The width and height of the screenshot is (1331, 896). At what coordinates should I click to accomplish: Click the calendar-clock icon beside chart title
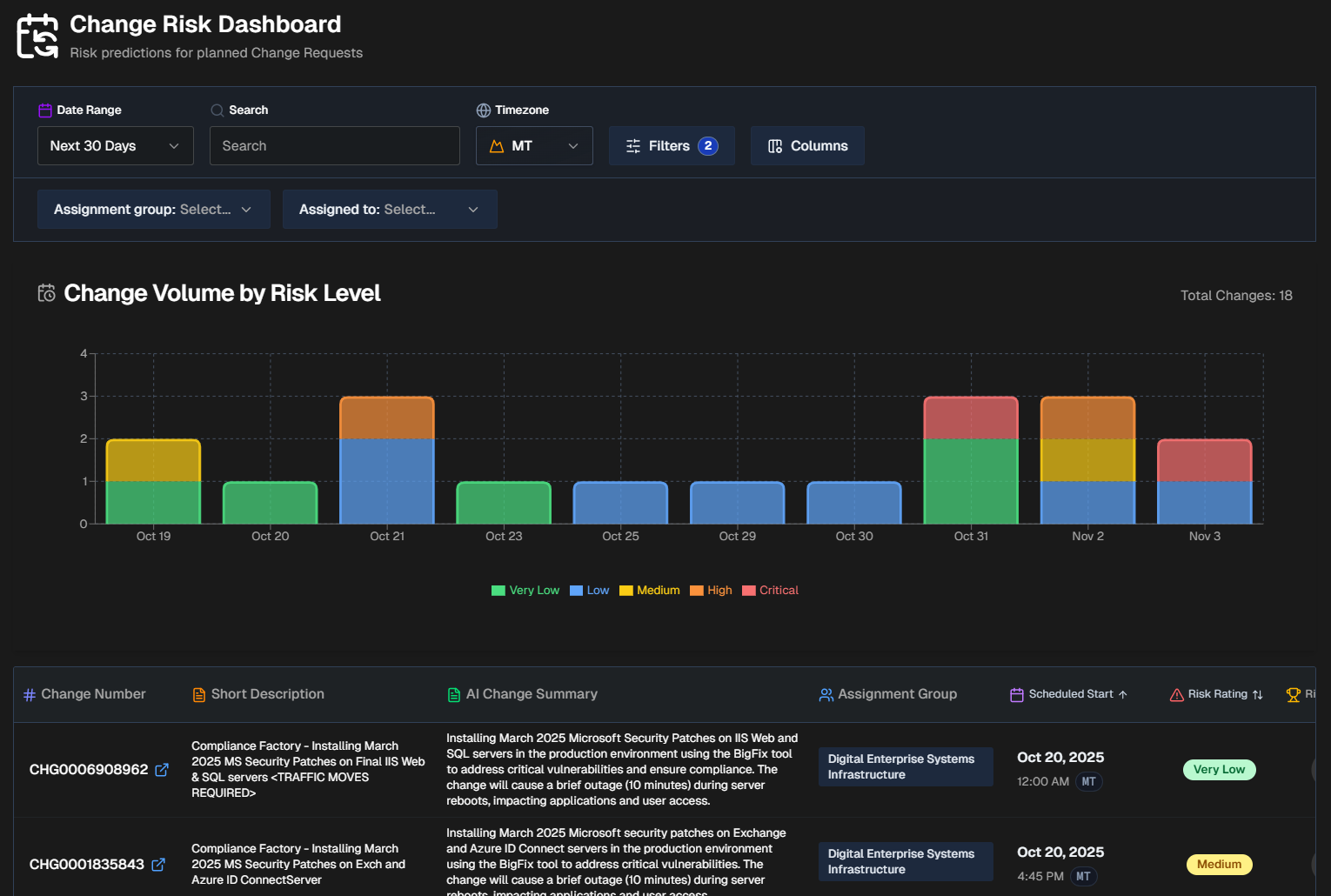coord(47,293)
